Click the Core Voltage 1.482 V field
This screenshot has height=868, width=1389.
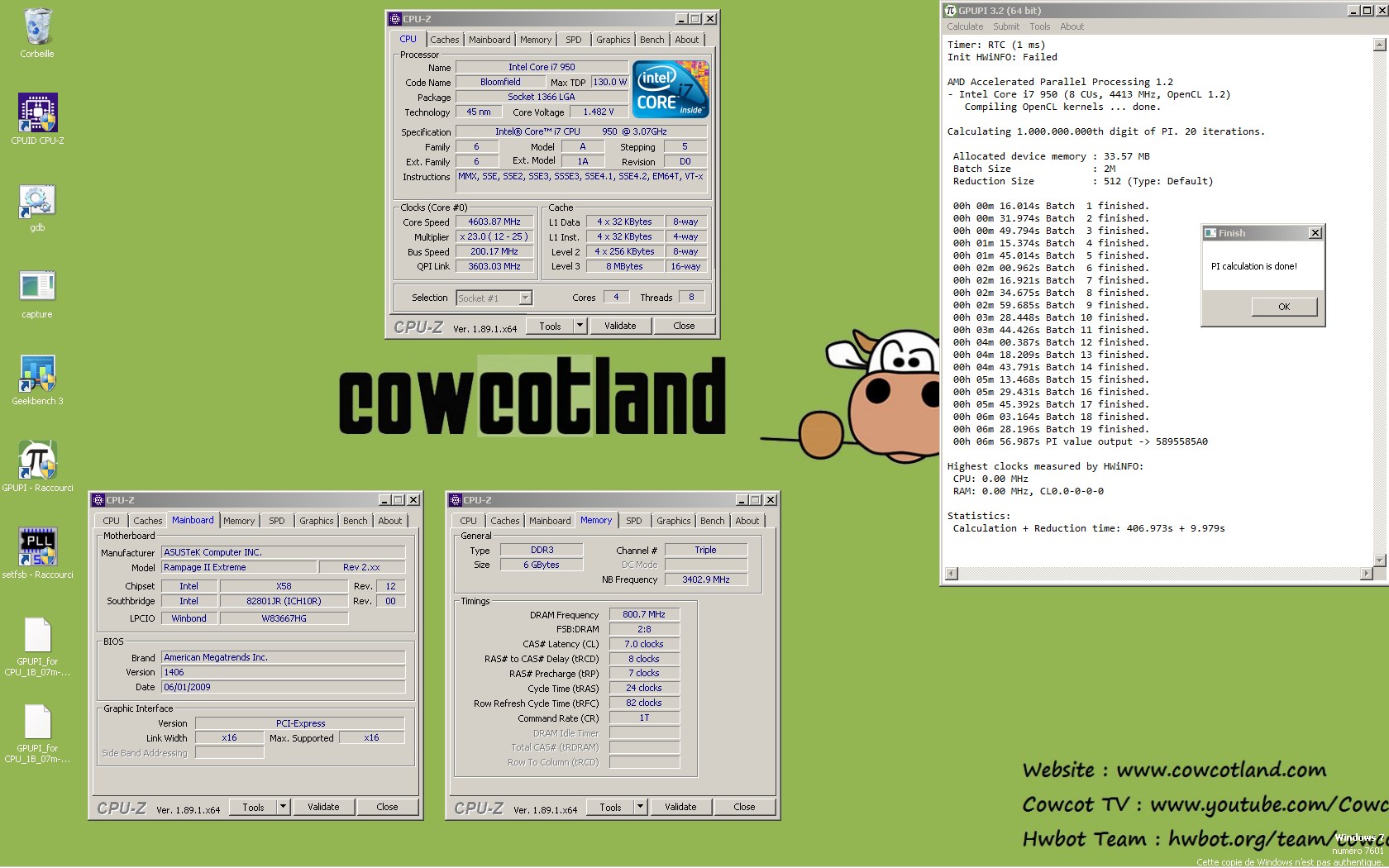599,112
